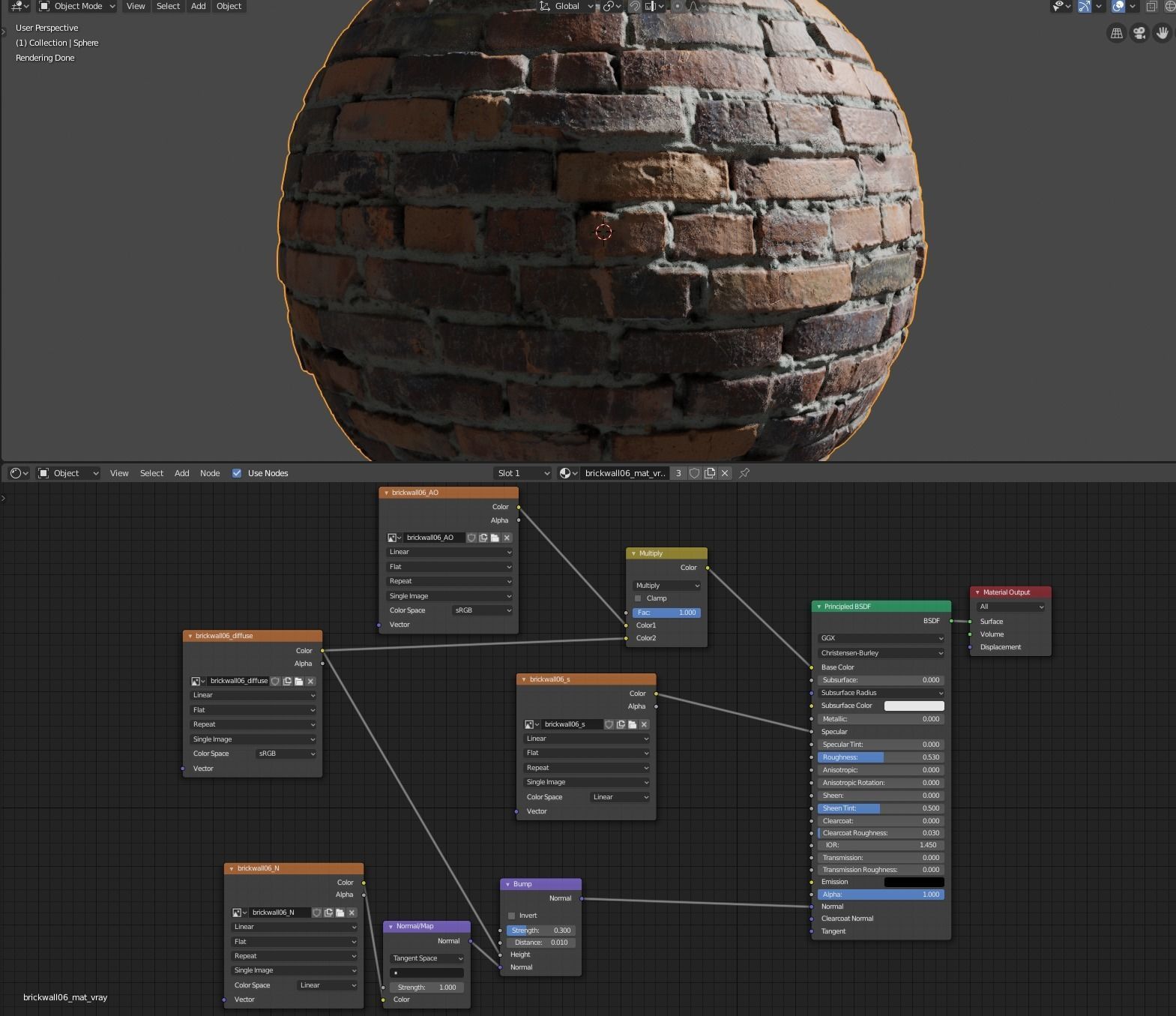Collapse the brickwall06_AO node
The width and height of the screenshot is (1176, 1016).
(386, 493)
